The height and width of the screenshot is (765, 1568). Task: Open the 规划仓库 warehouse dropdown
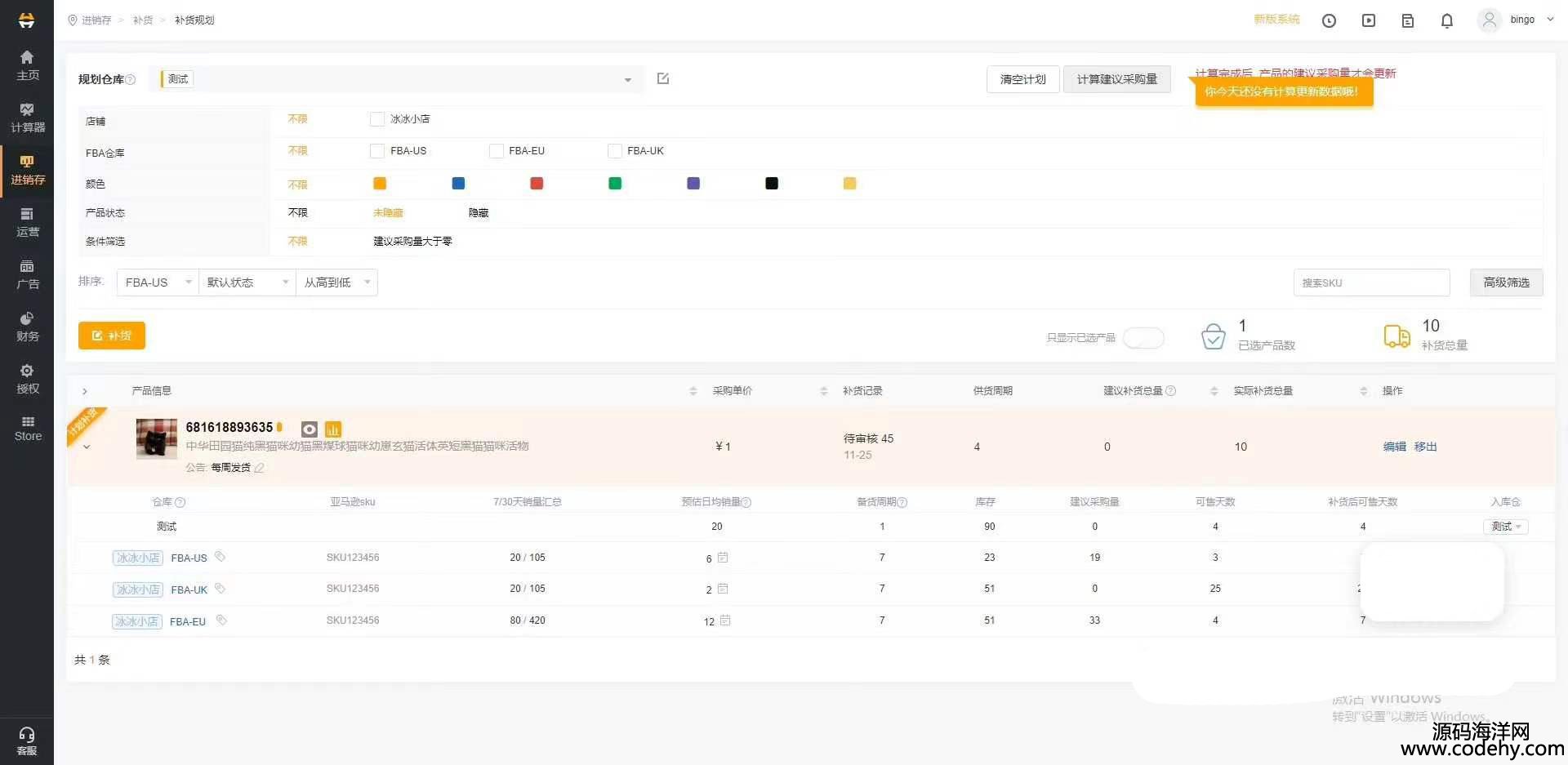pyautogui.click(x=395, y=79)
